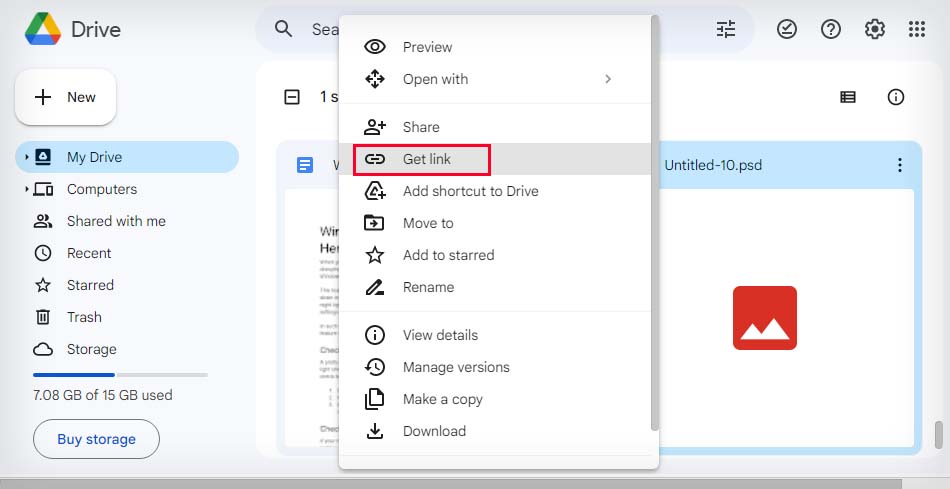Click the search magnifier icon
This screenshot has width=950, height=489.
click(x=283, y=28)
